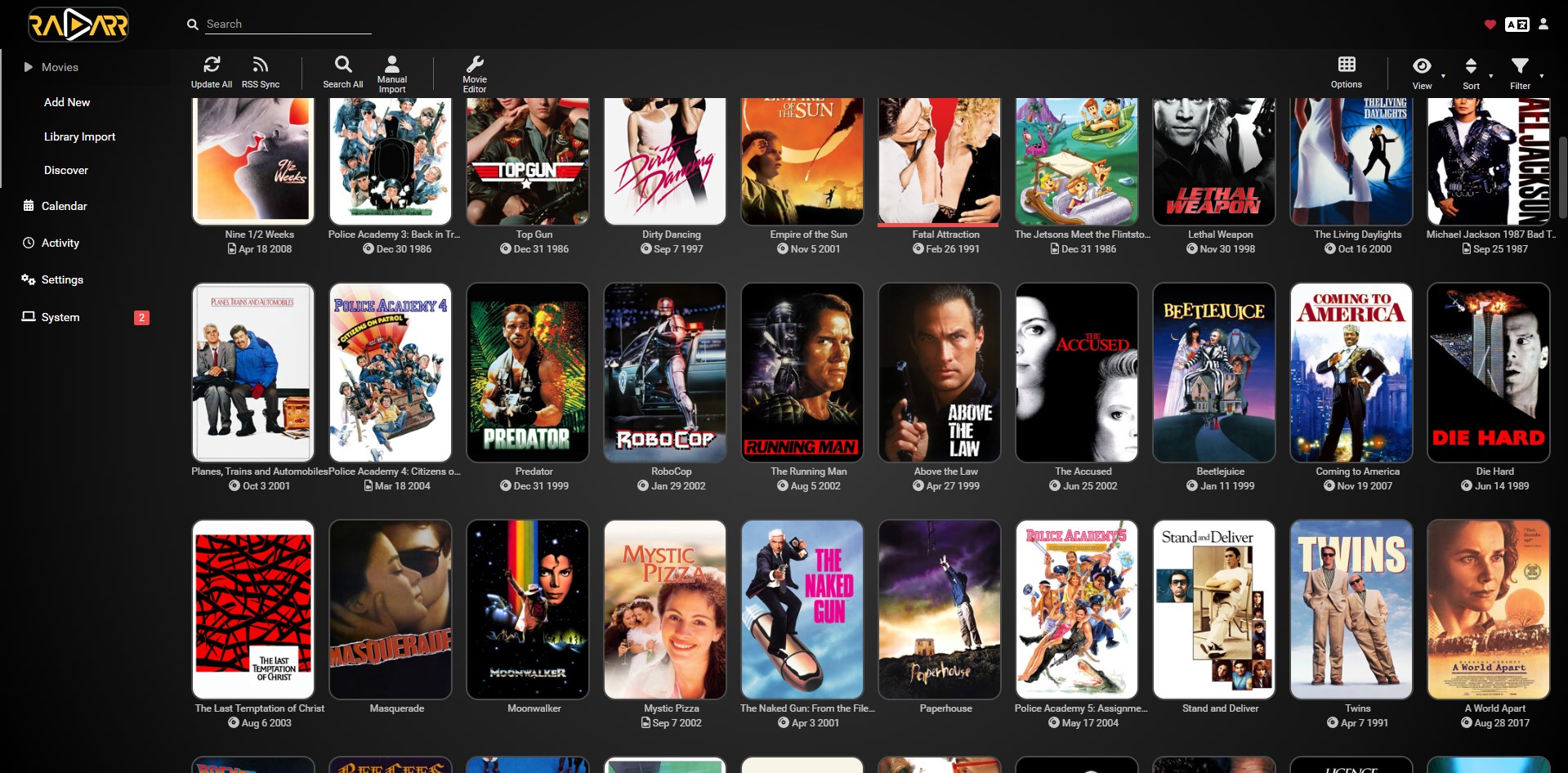This screenshot has height=773, width=1568.
Task: Open the posters Options grid icon
Action: point(1346,64)
